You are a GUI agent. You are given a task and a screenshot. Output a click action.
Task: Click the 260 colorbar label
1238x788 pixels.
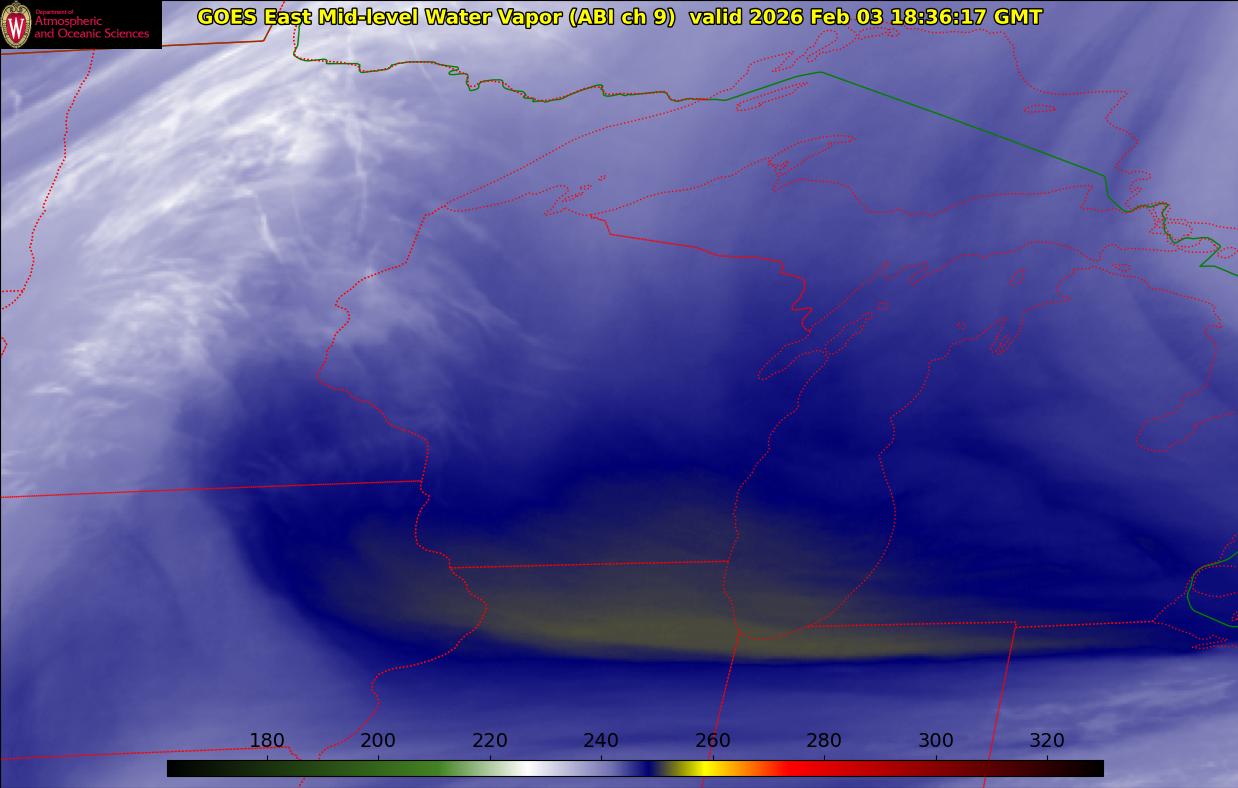713,741
